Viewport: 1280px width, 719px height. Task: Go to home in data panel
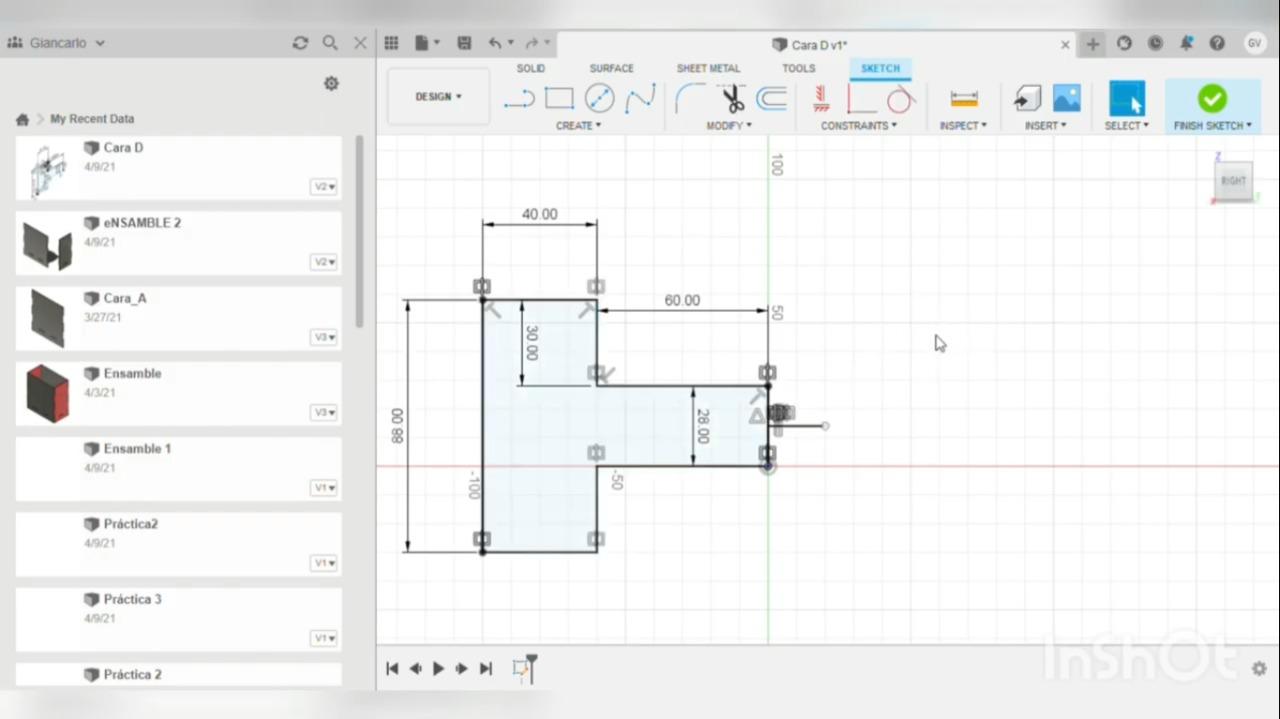22,119
